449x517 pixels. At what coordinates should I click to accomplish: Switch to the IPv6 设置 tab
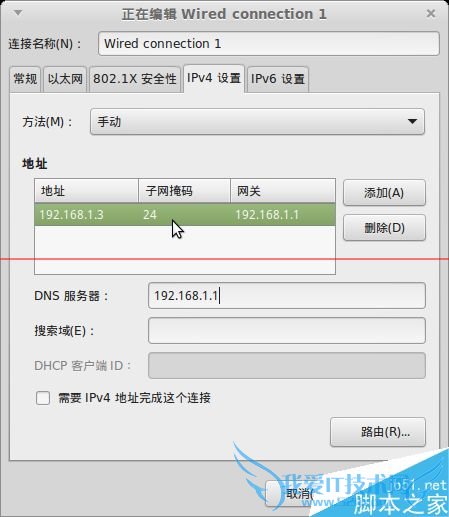pyautogui.click(x=278, y=79)
